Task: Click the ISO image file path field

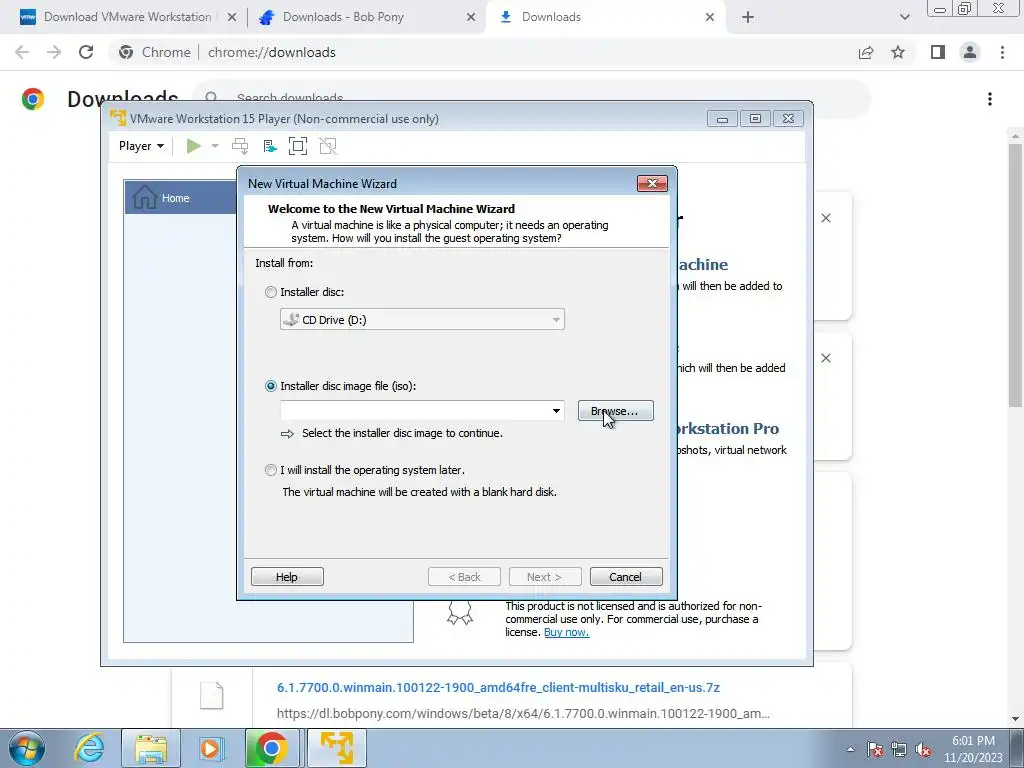Action: click(x=414, y=411)
